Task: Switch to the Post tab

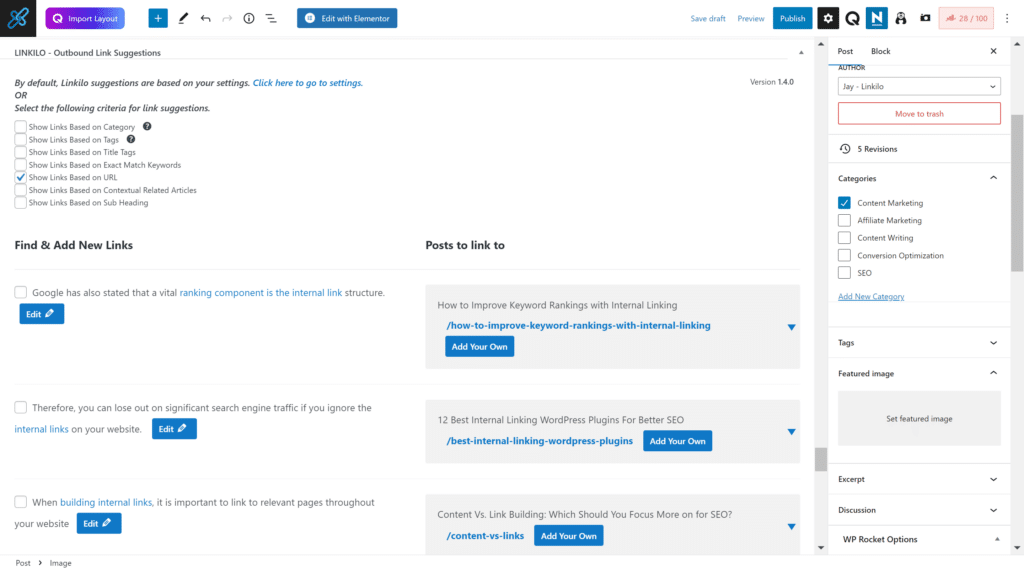Action: tap(845, 51)
